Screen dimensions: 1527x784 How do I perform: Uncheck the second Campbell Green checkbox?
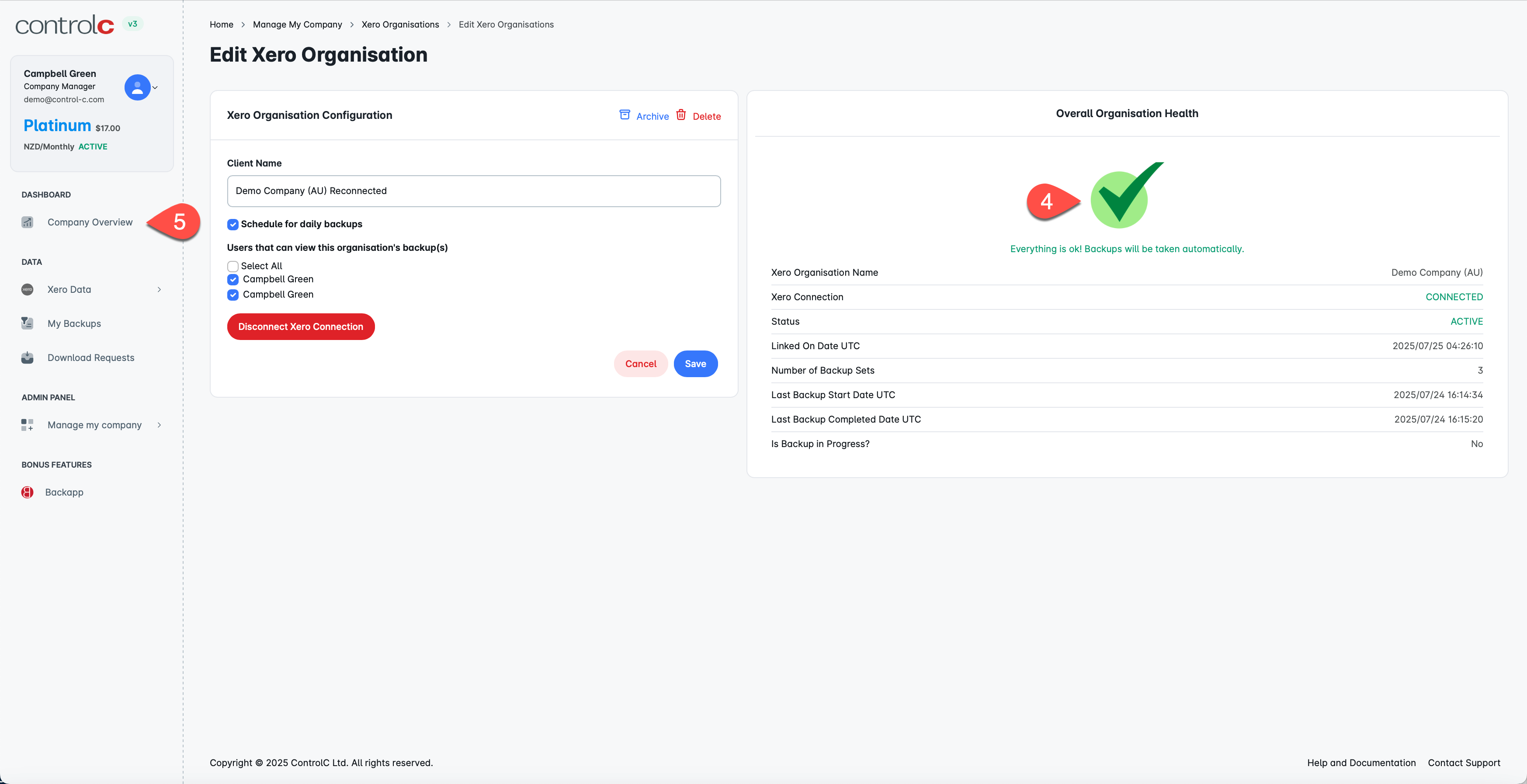coord(233,295)
